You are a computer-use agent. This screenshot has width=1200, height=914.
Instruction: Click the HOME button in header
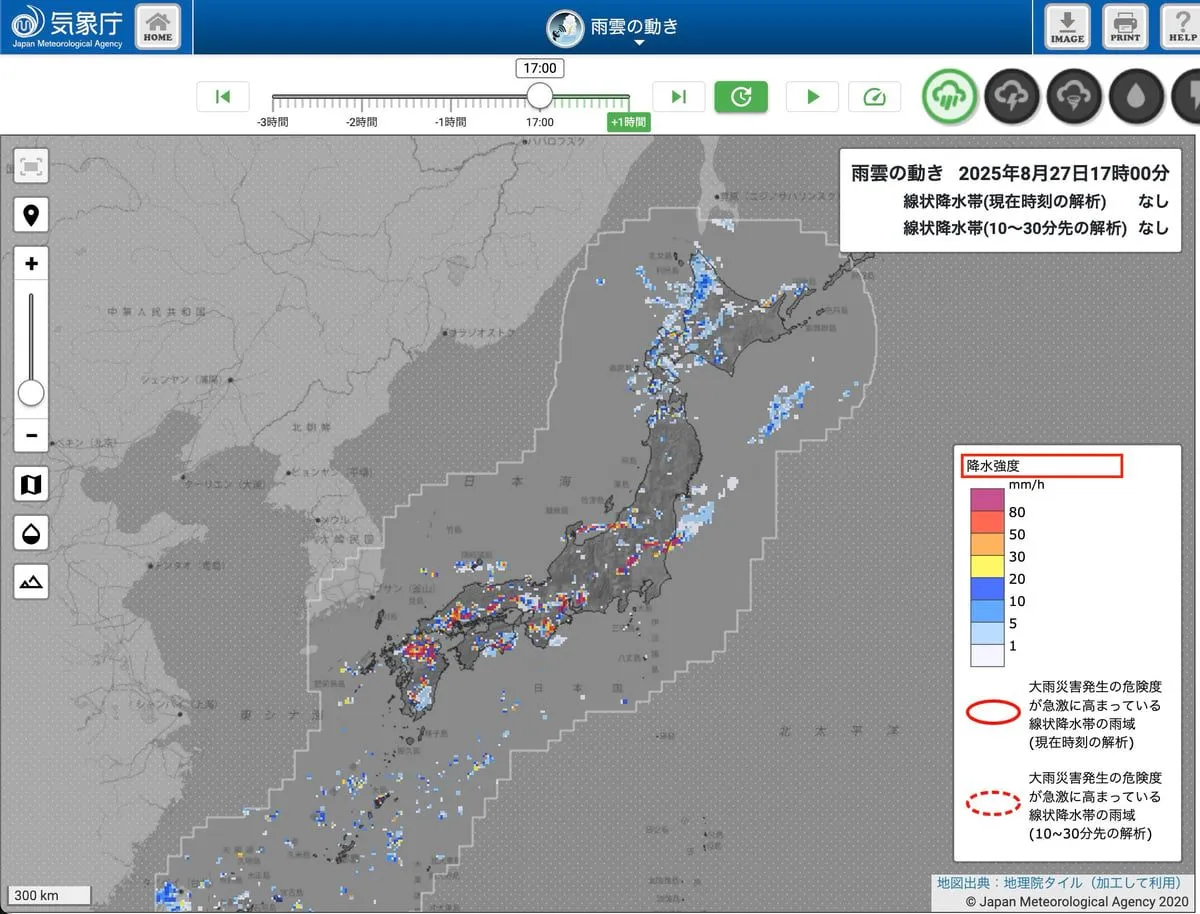coord(157,27)
